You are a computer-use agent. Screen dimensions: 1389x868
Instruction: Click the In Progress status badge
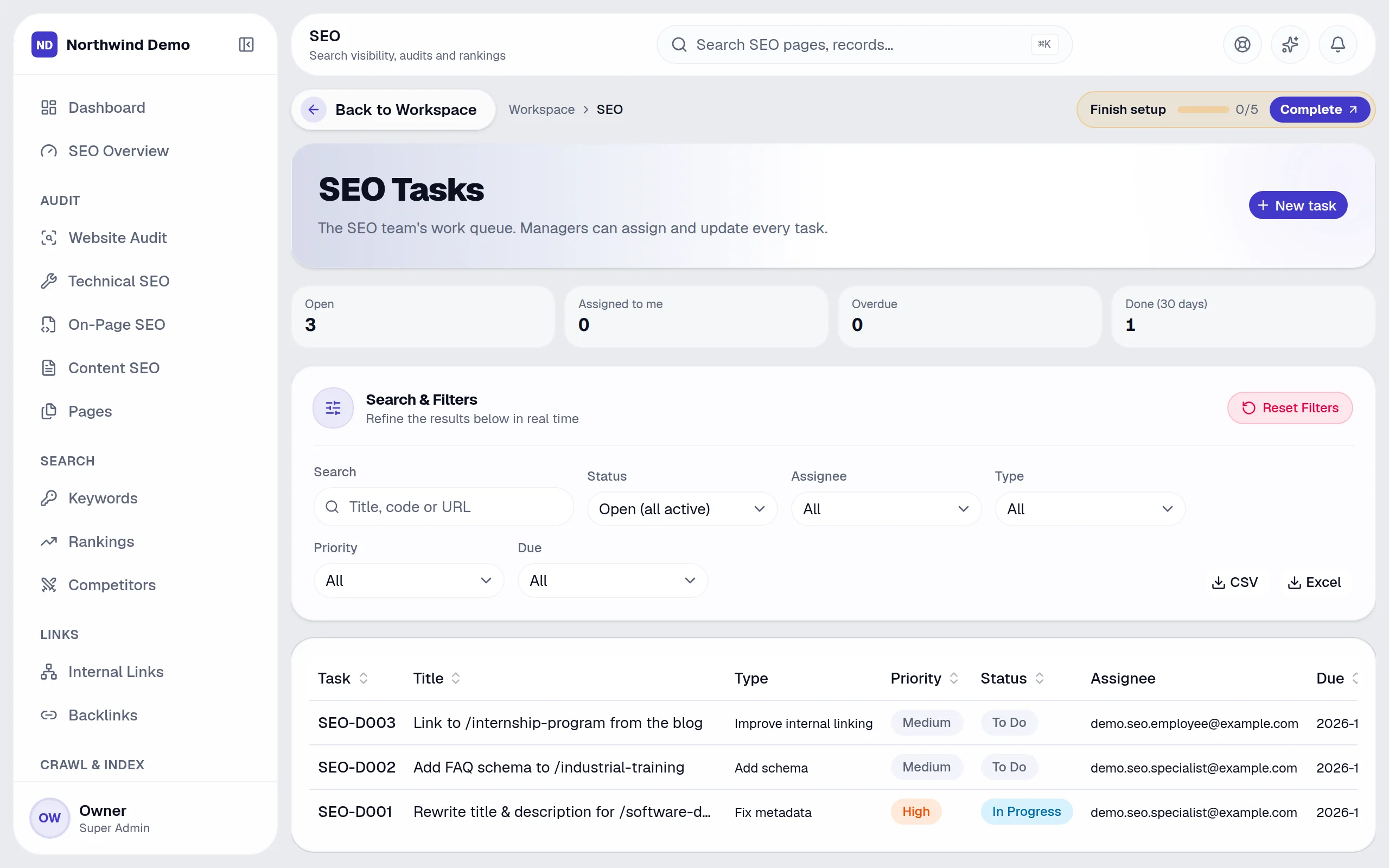(1026, 811)
